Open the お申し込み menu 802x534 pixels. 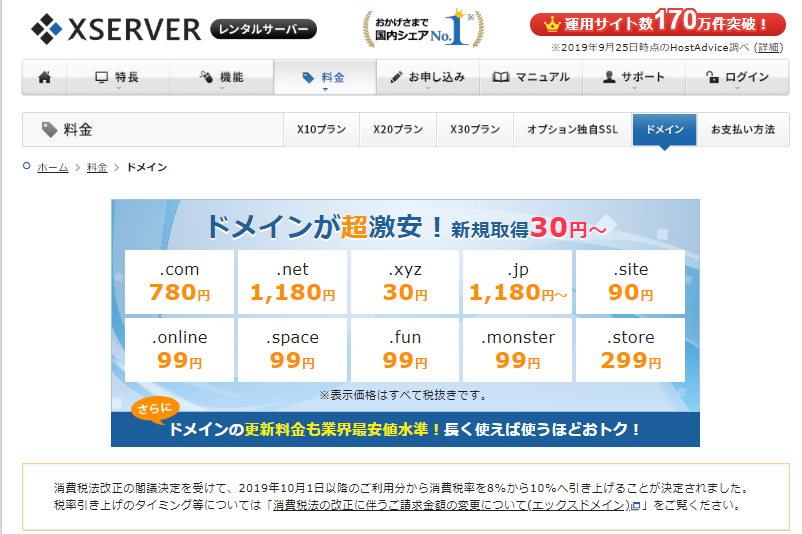(428, 77)
